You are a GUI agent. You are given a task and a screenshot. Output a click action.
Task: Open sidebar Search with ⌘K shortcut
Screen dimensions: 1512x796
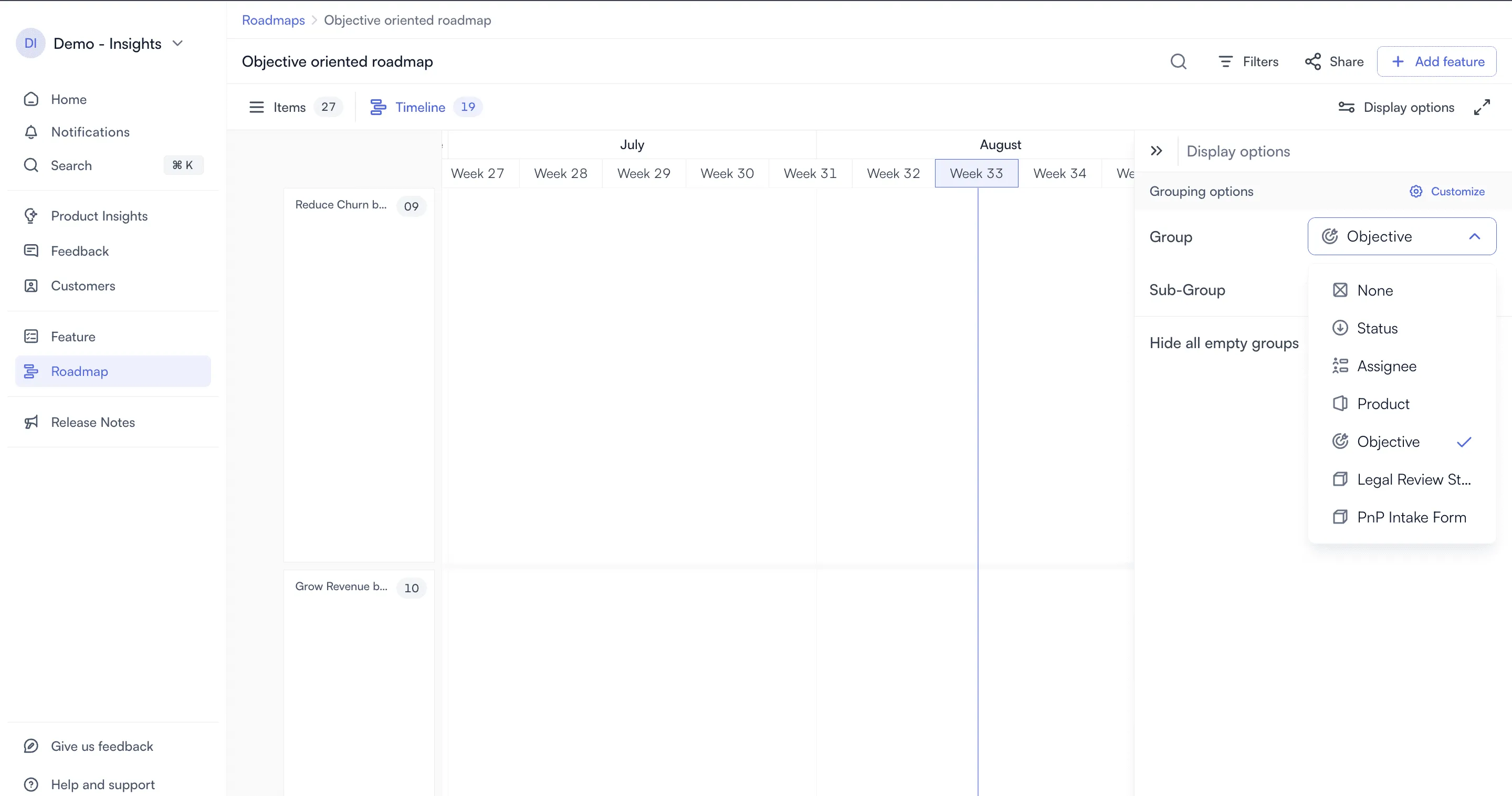[113, 165]
